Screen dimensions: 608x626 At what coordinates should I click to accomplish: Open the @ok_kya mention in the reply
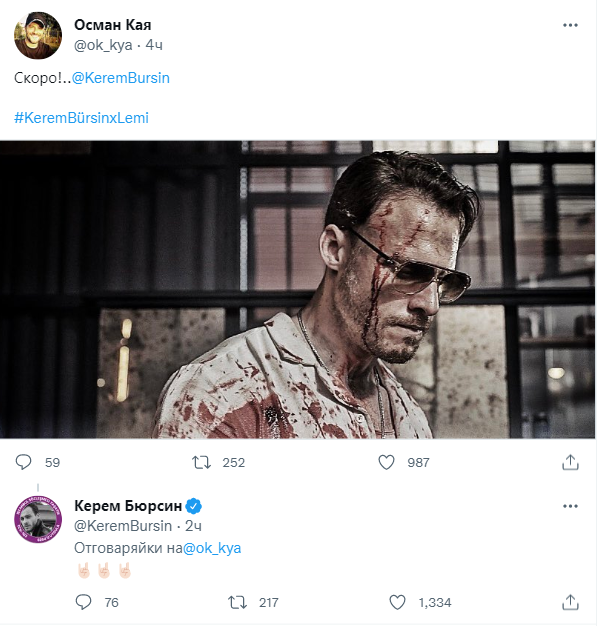click(211, 548)
